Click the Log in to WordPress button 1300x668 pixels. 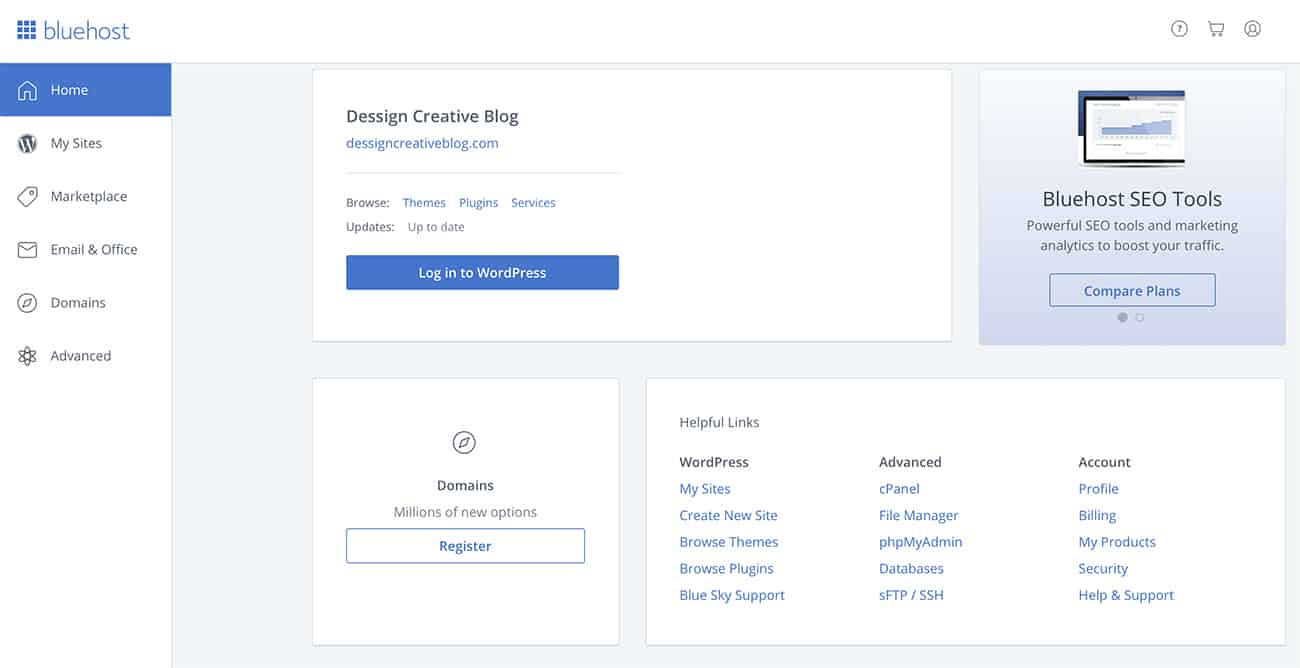[x=482, y=273]
